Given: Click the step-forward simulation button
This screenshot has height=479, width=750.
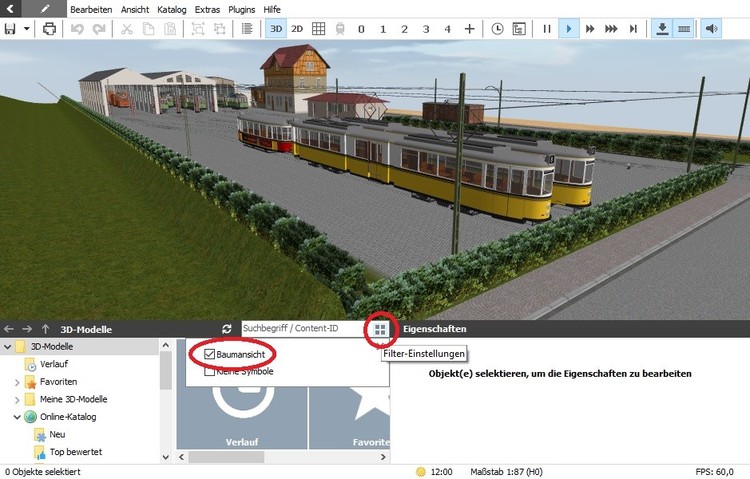Looking at the screenshot, I should click(633, 29).
